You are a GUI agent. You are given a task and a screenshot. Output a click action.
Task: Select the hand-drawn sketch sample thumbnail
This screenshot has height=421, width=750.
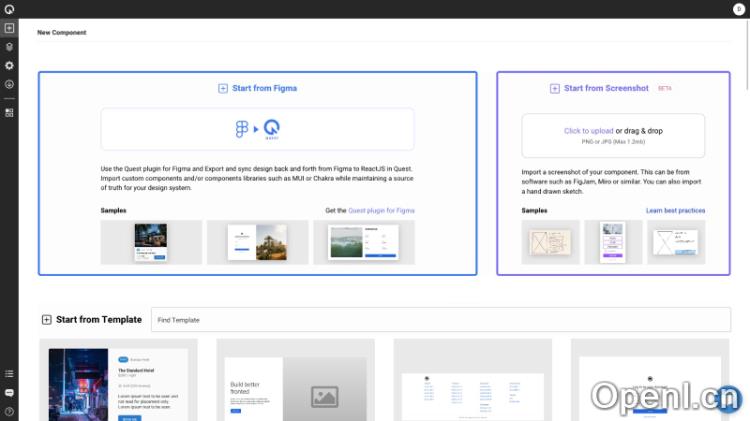550,242
